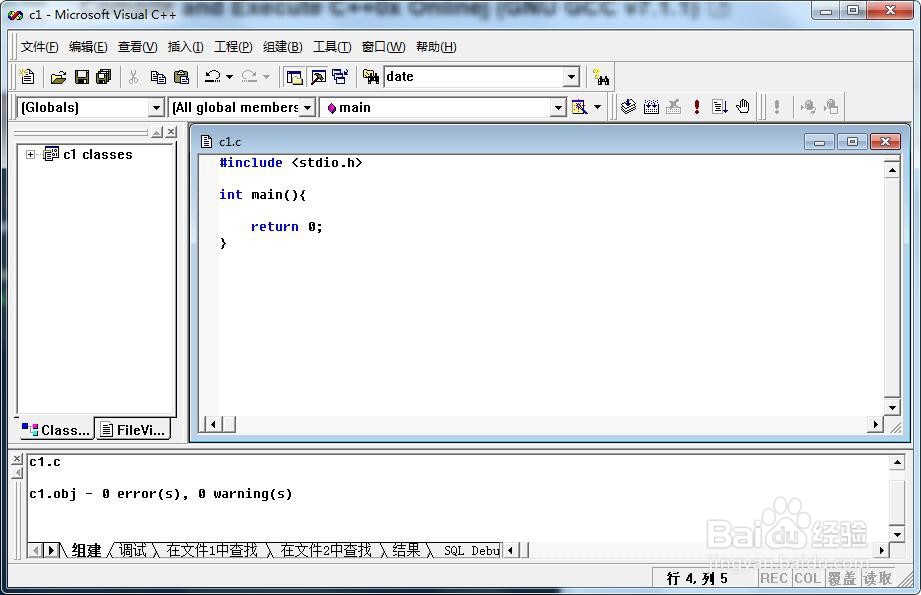Open the Redo history dropdown arrow

pos(266,77)
